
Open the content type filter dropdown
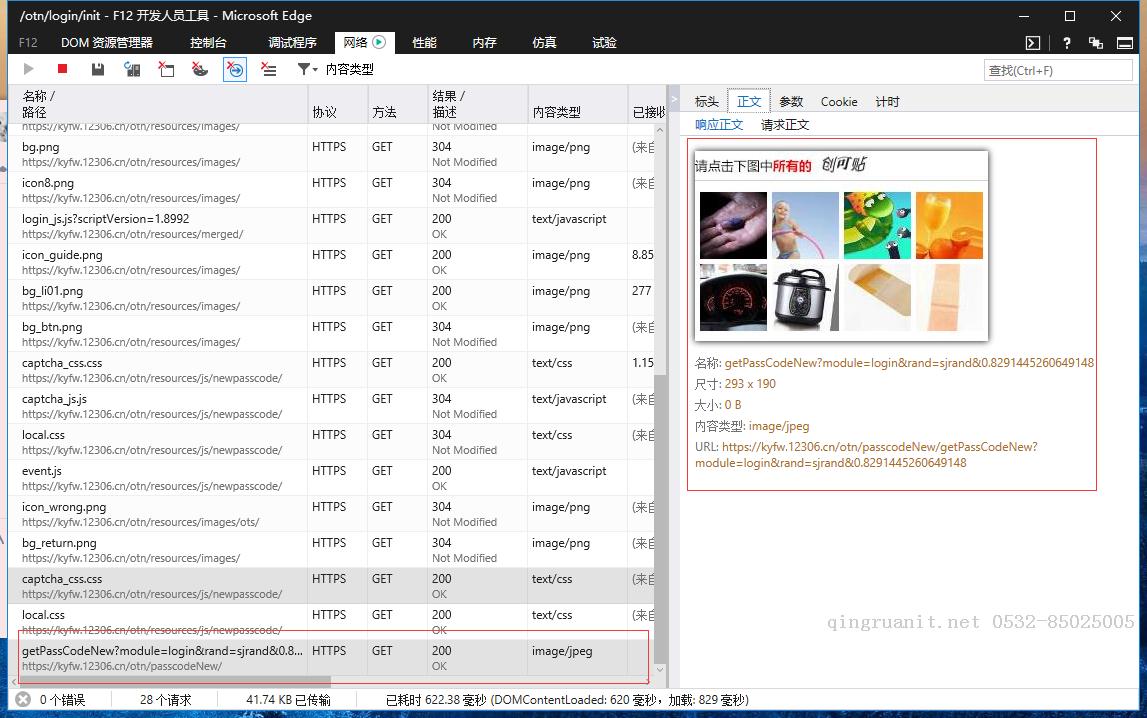coord(335,69)
